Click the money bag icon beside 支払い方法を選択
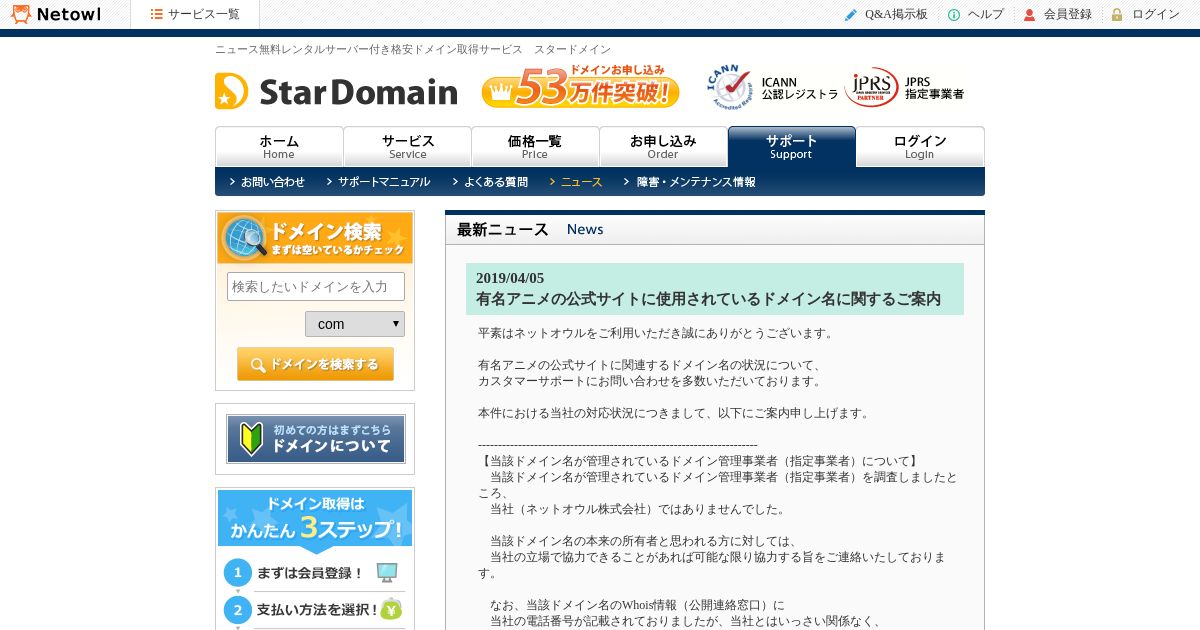The height and width of the screenshot is (630, 1200). (x=392, y=609)
